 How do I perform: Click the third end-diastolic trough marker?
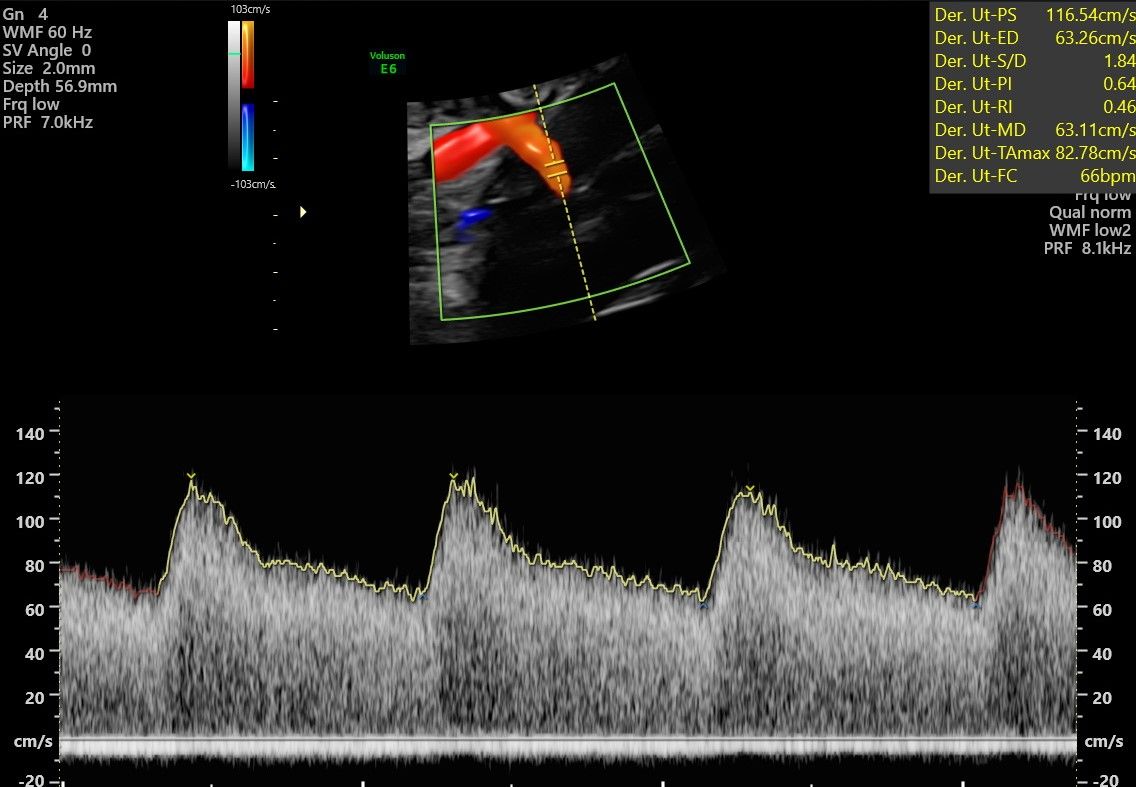coord(977,605)
